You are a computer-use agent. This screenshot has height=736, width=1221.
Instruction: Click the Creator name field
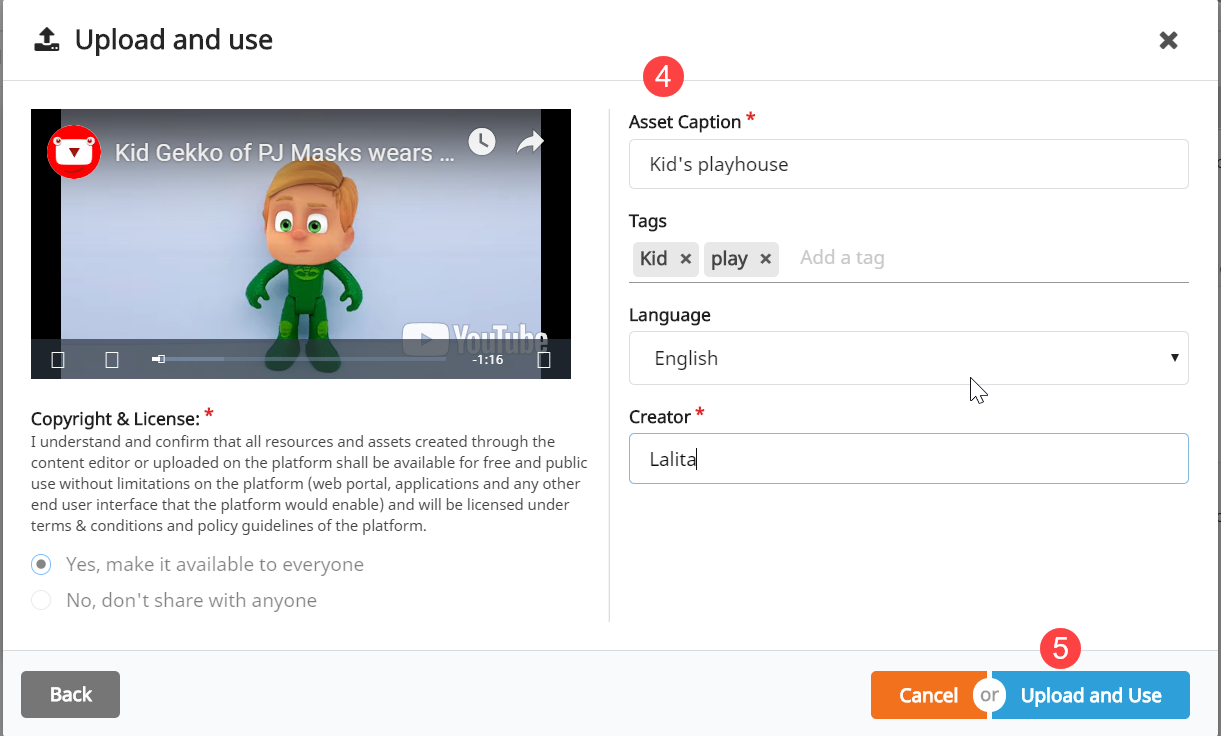click(908, 459)
